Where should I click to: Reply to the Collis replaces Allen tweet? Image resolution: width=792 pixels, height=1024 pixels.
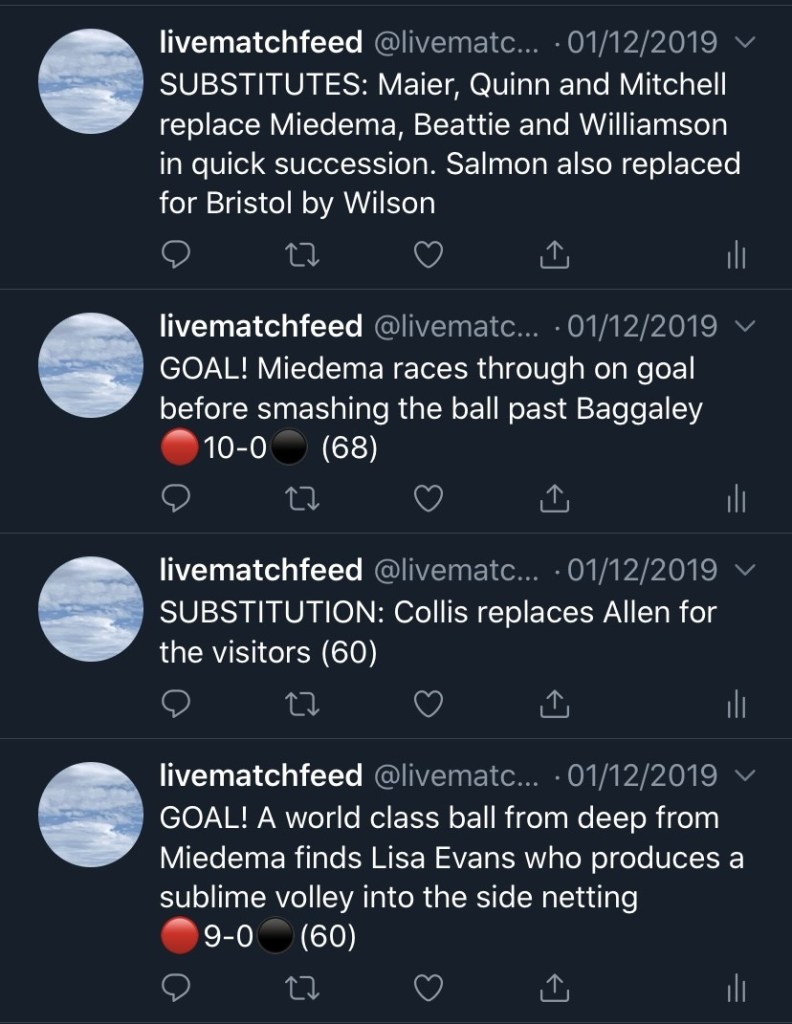(176, 704)
